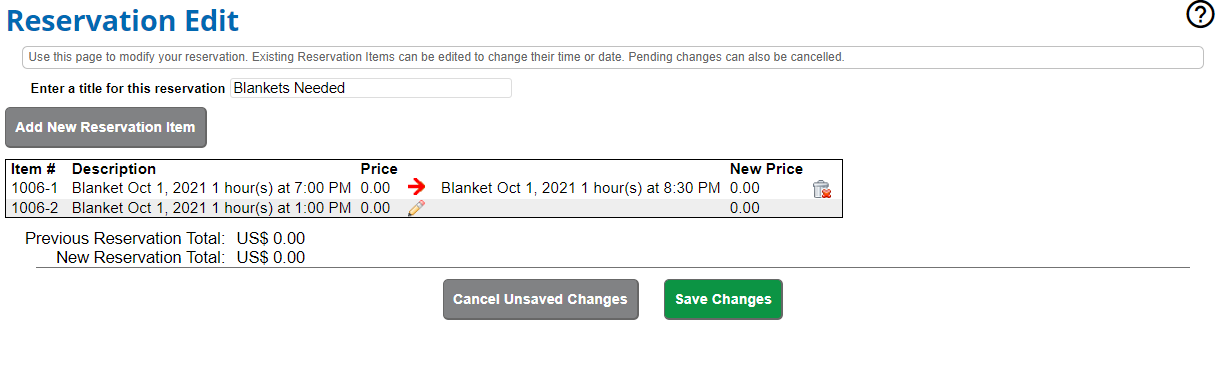This screenshot has width=1219, height=378.
Task: Click the Reservation Edit page heading
Action: point(122,19)
